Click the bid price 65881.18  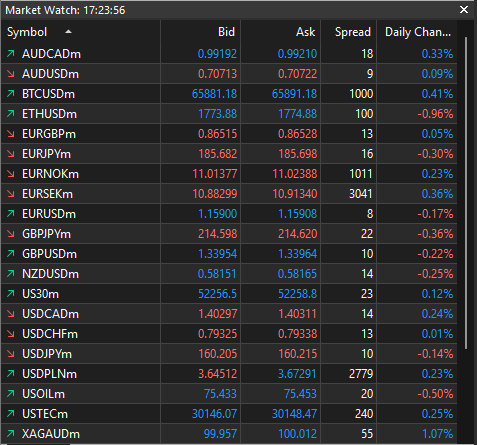(x=214, y=94)
